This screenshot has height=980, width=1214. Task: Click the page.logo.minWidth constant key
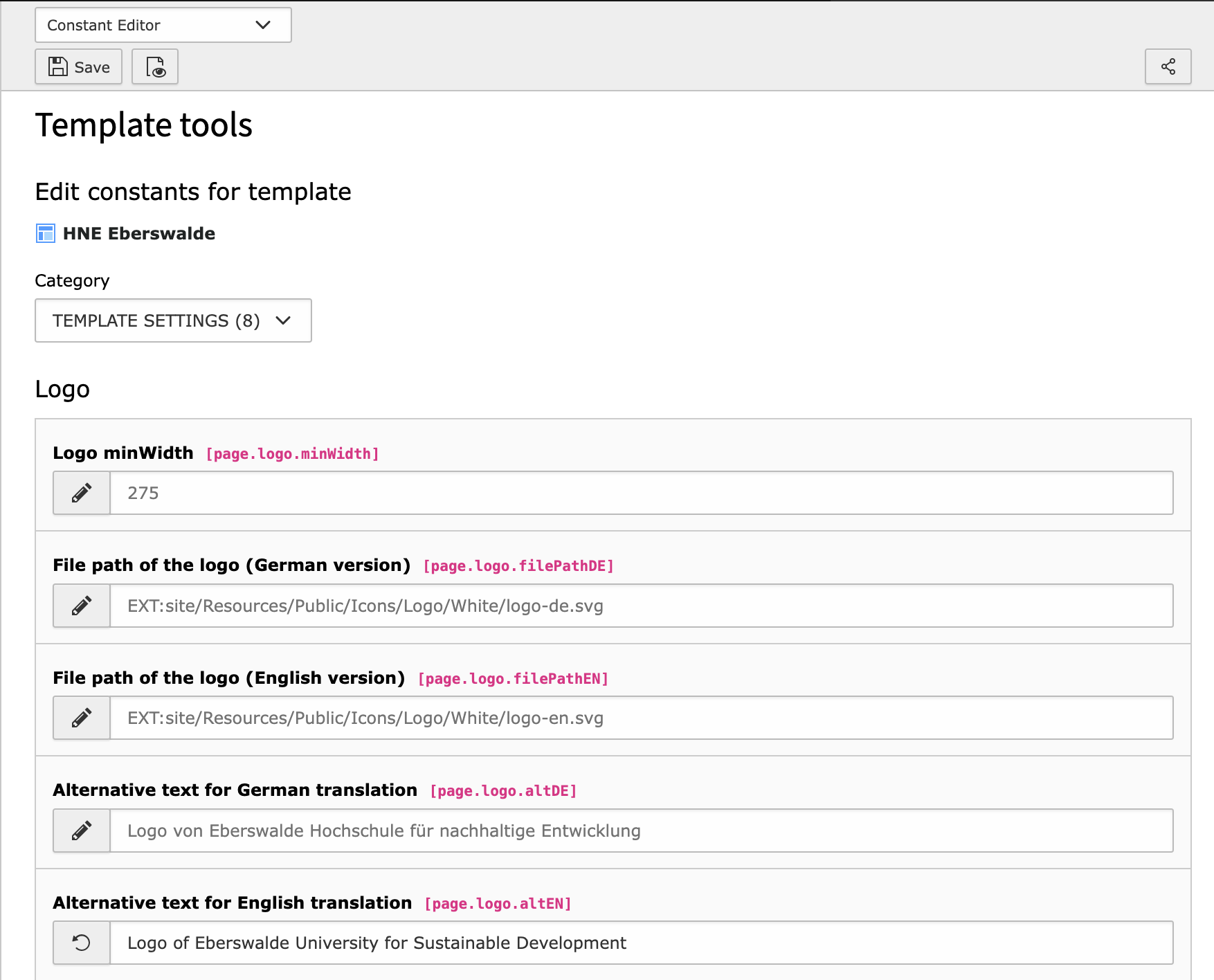click(292, 454)
